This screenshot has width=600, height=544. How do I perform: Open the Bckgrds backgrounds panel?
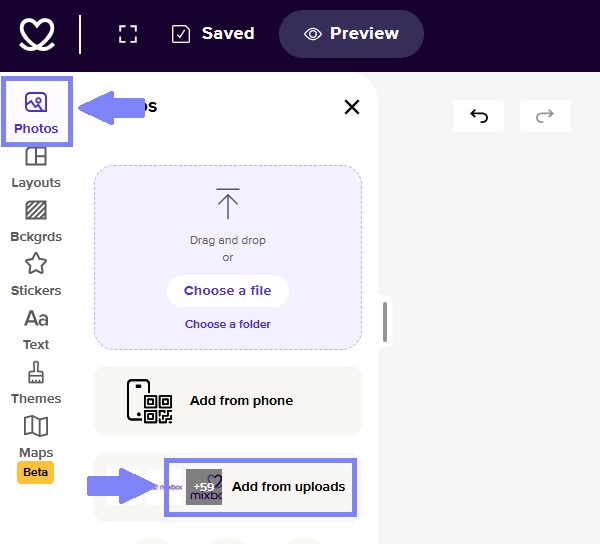tap(36, 222)
